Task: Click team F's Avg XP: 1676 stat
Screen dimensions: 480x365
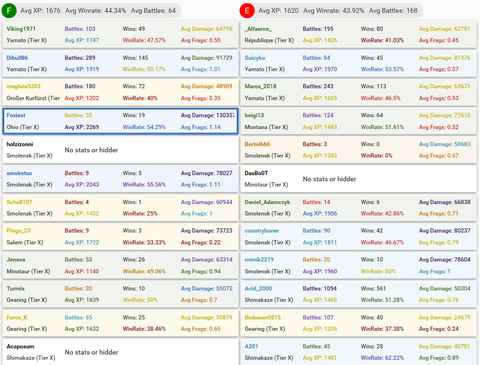Action: (x=40, y=11)
